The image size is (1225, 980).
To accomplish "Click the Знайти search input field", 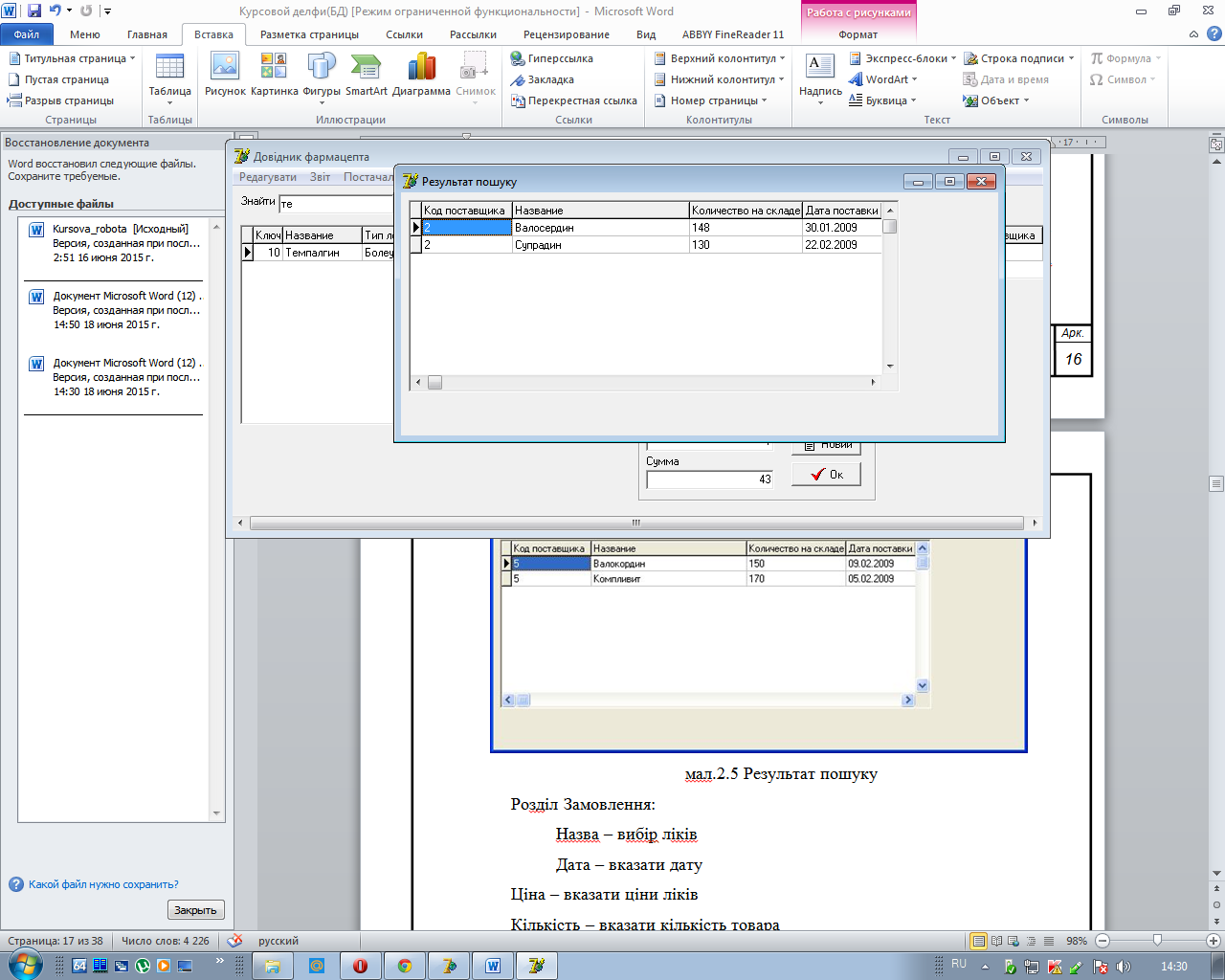I will (x=336, y=203).
